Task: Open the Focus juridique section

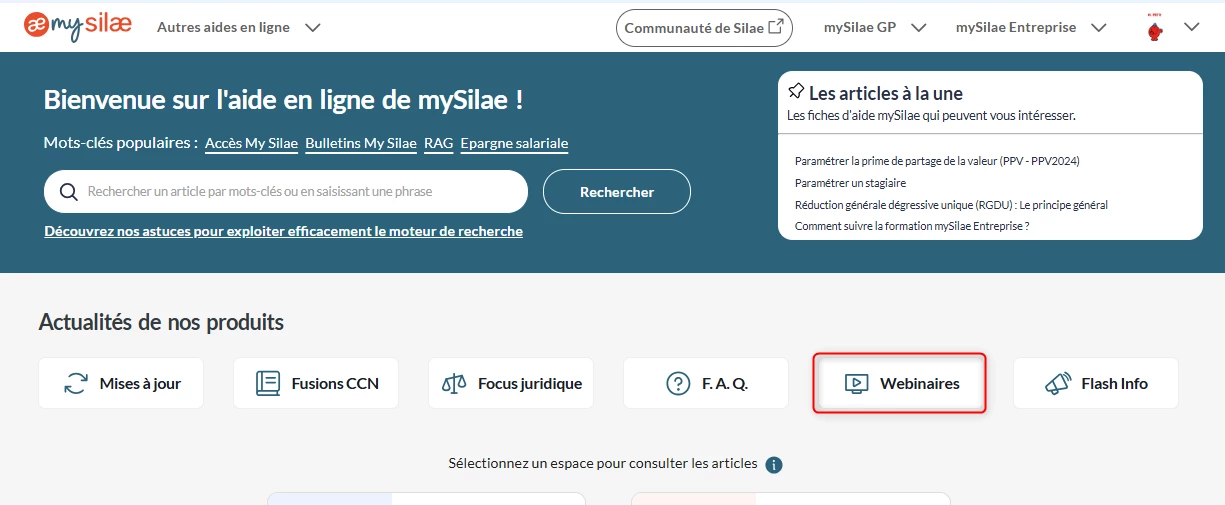Action: tap(511, 383)
